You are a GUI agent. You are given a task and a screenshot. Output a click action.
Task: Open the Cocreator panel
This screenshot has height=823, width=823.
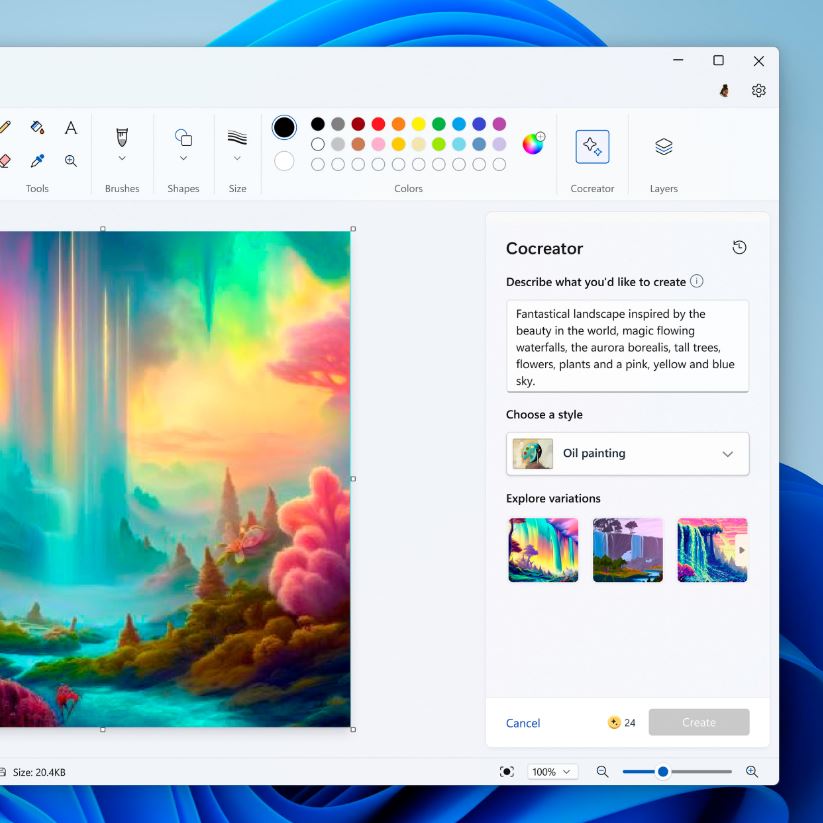point(592,147)
